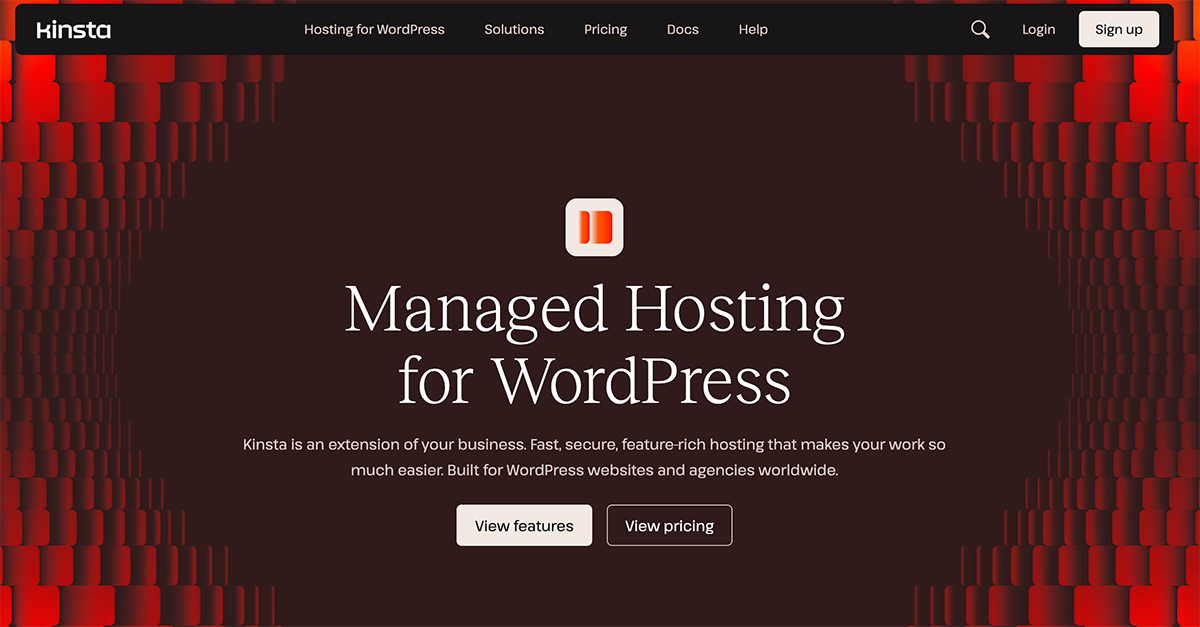This screenshot has width=1200, height=627.
Task: Open the search magnifier icon
Action: point(980,30)
